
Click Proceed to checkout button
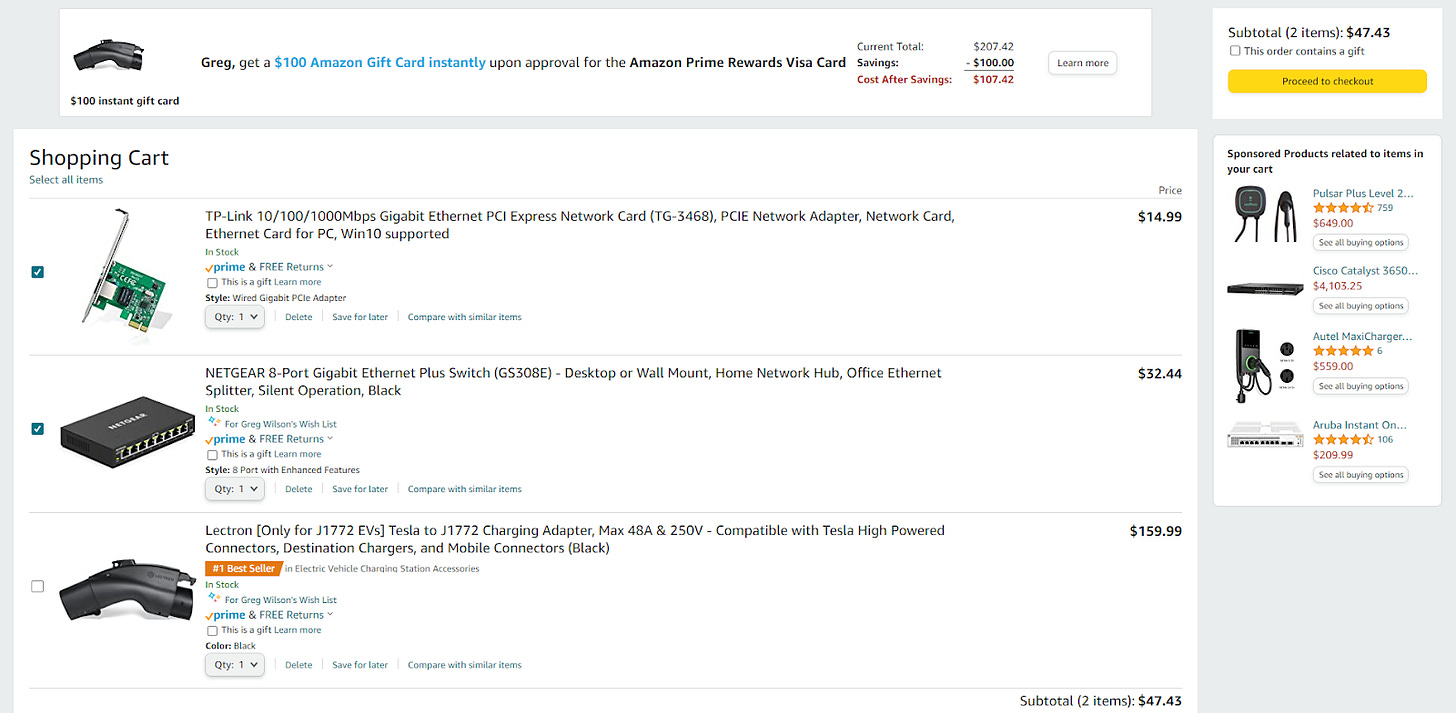pyautogui.click(x=1327, y=81)
